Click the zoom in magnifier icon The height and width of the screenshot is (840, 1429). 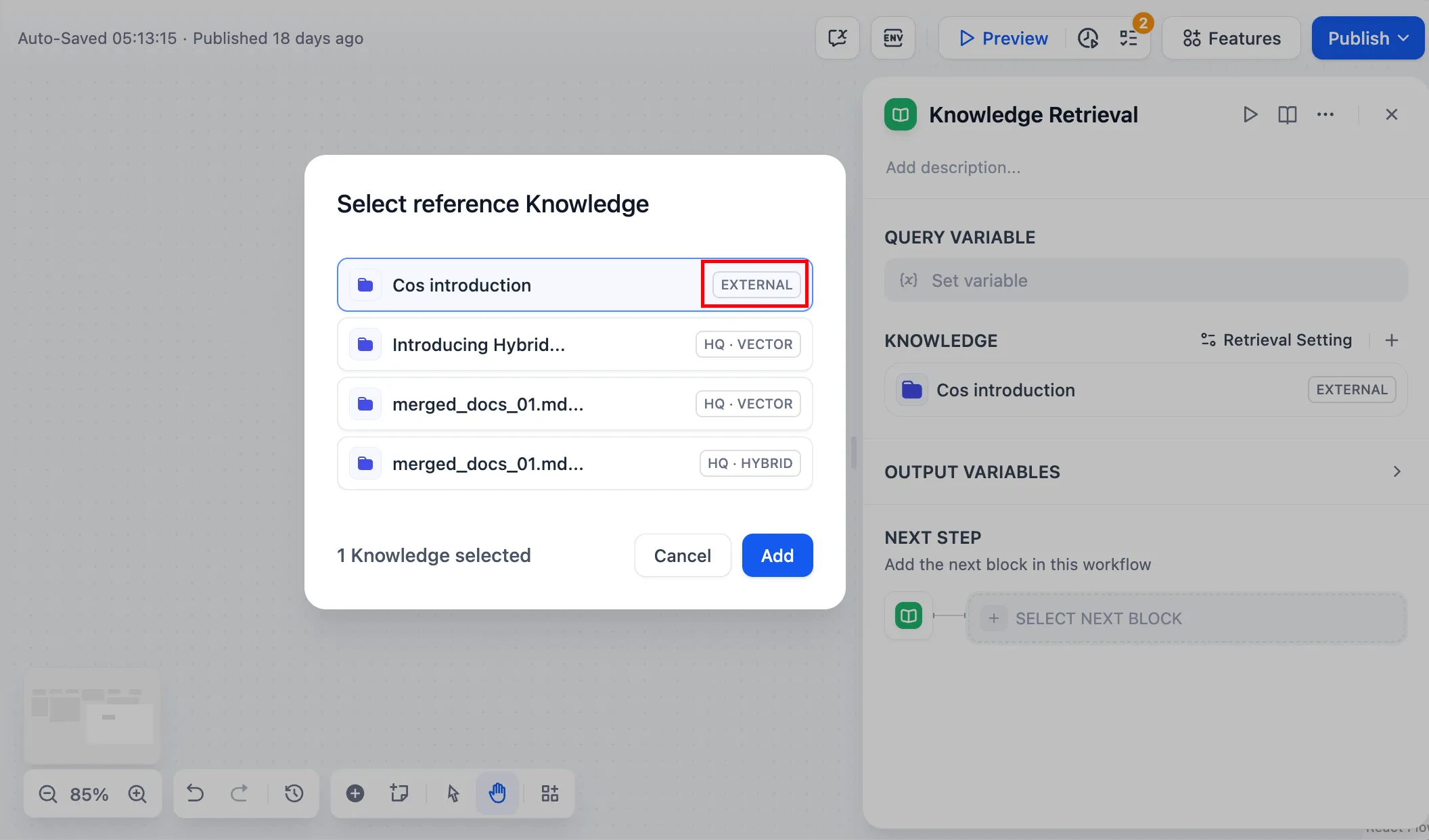tap(137, 793)
